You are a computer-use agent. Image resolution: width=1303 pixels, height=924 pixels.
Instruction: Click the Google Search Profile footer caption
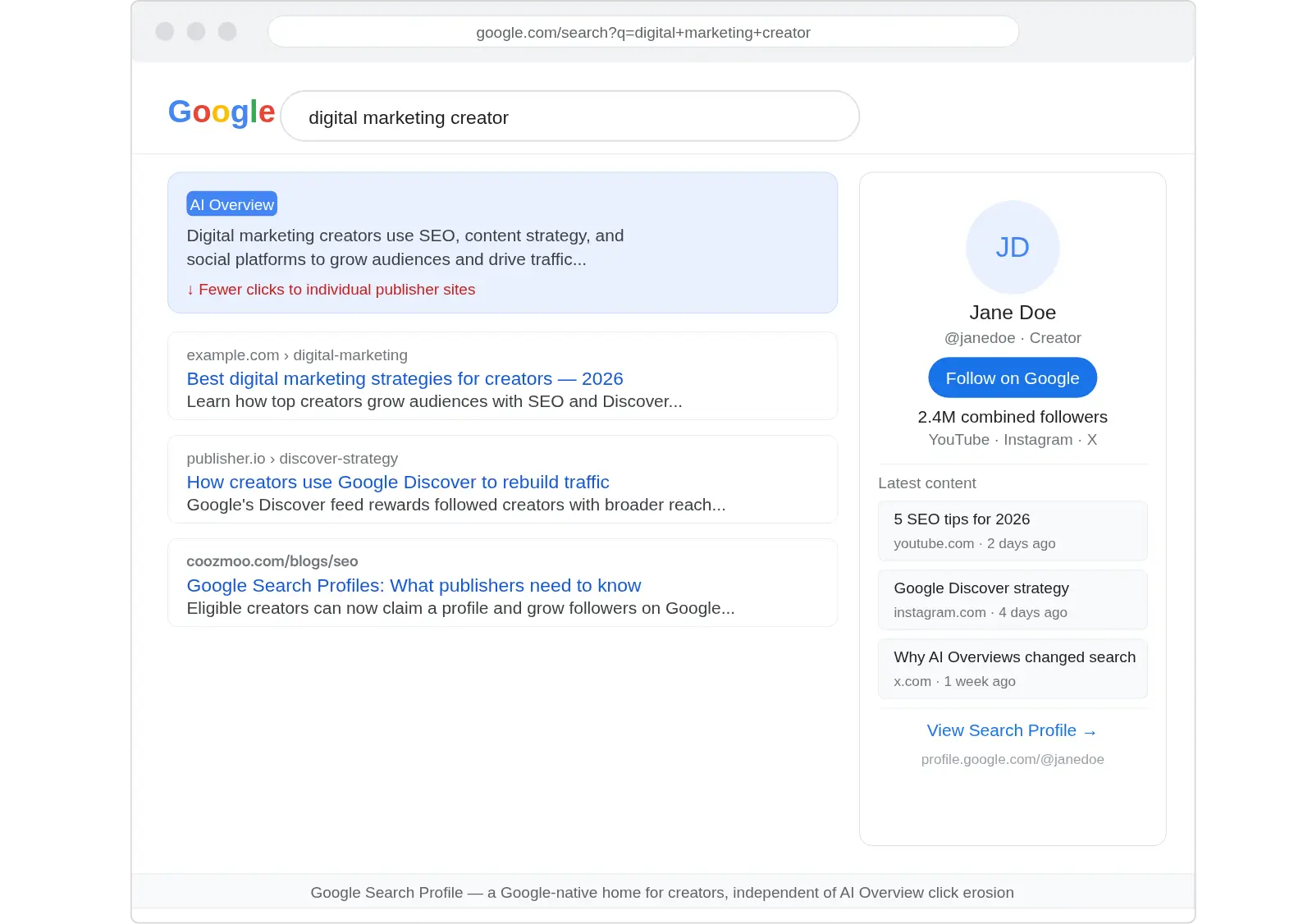(662, 893)
